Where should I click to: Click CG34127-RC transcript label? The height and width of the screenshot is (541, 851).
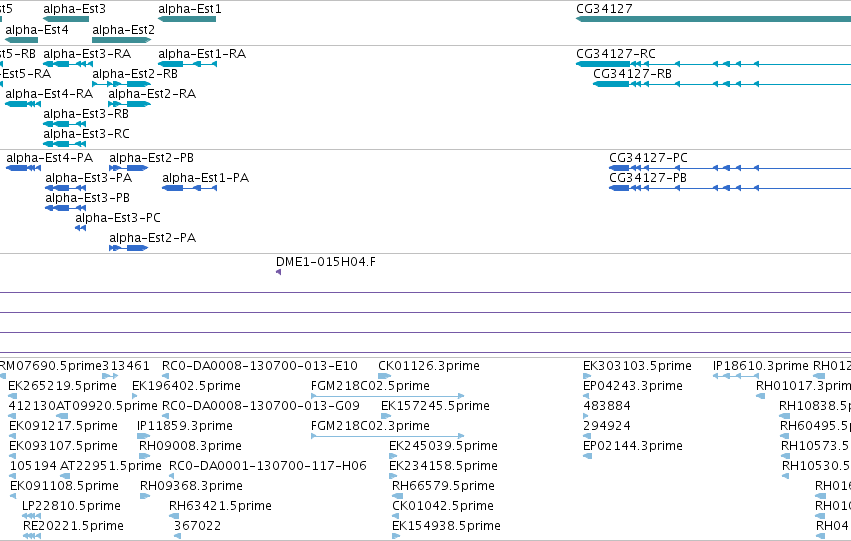616,54
